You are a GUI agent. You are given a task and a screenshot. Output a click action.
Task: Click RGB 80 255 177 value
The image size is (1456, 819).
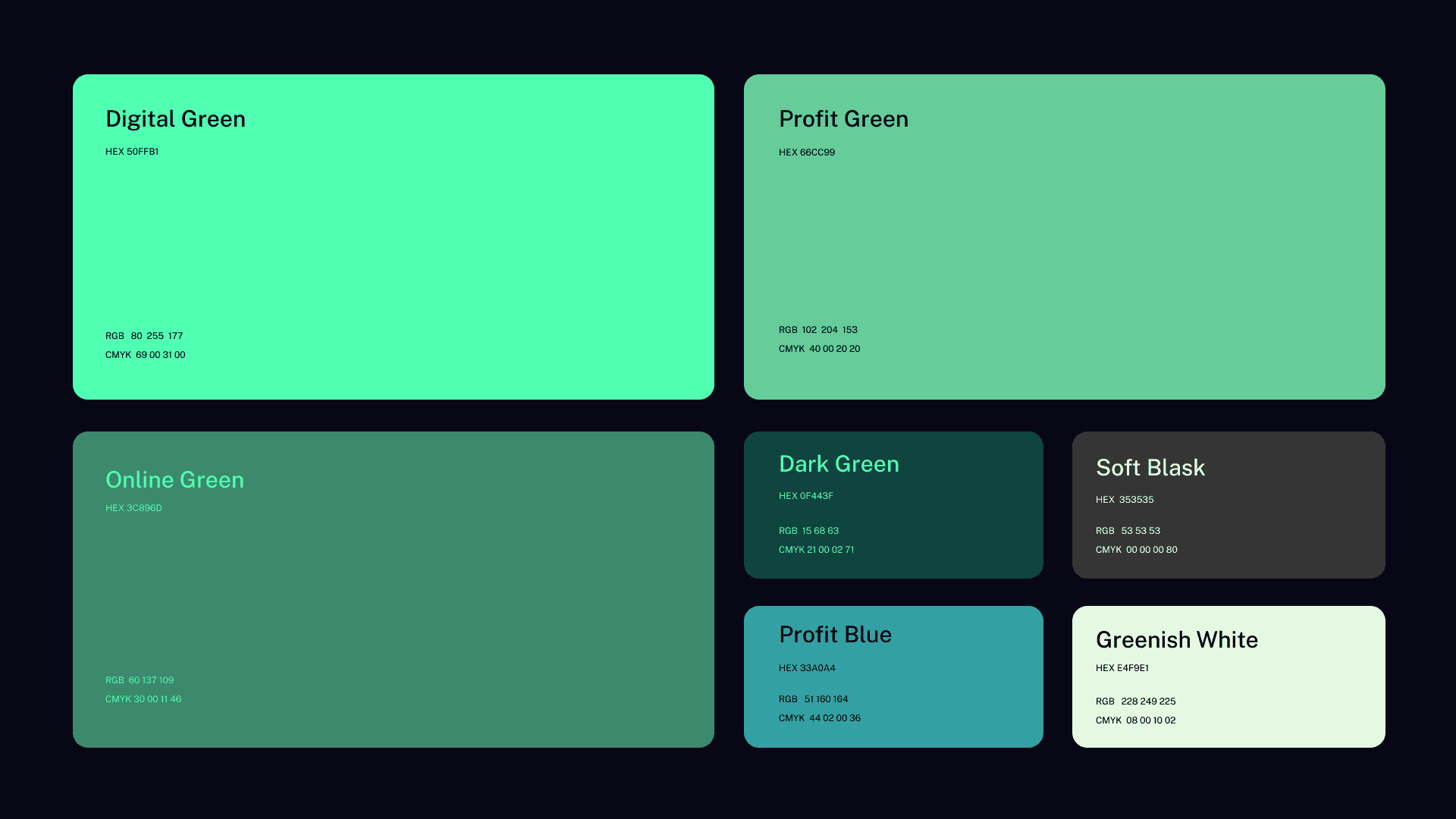tap(144, 336)
